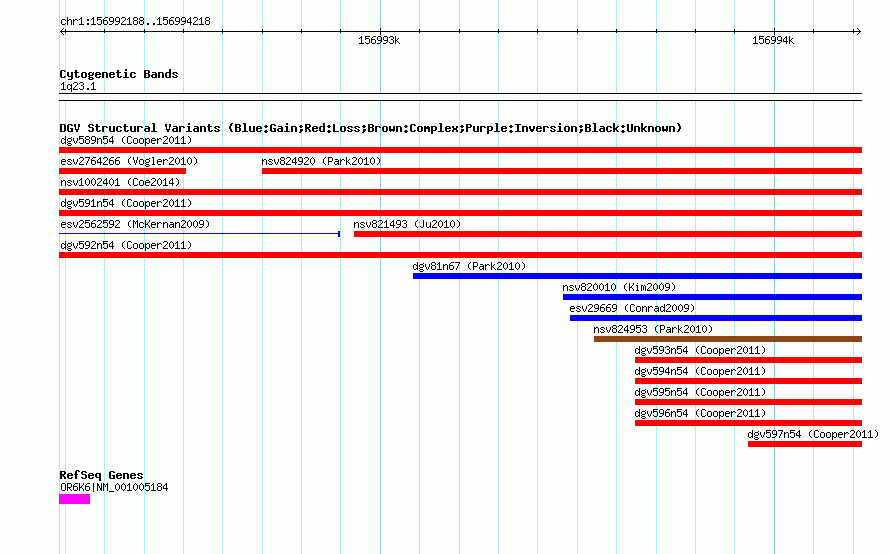Click the Cytogenetic Bands track title
The width and height of the screenshot is (890, 554).
click(119, 74)
